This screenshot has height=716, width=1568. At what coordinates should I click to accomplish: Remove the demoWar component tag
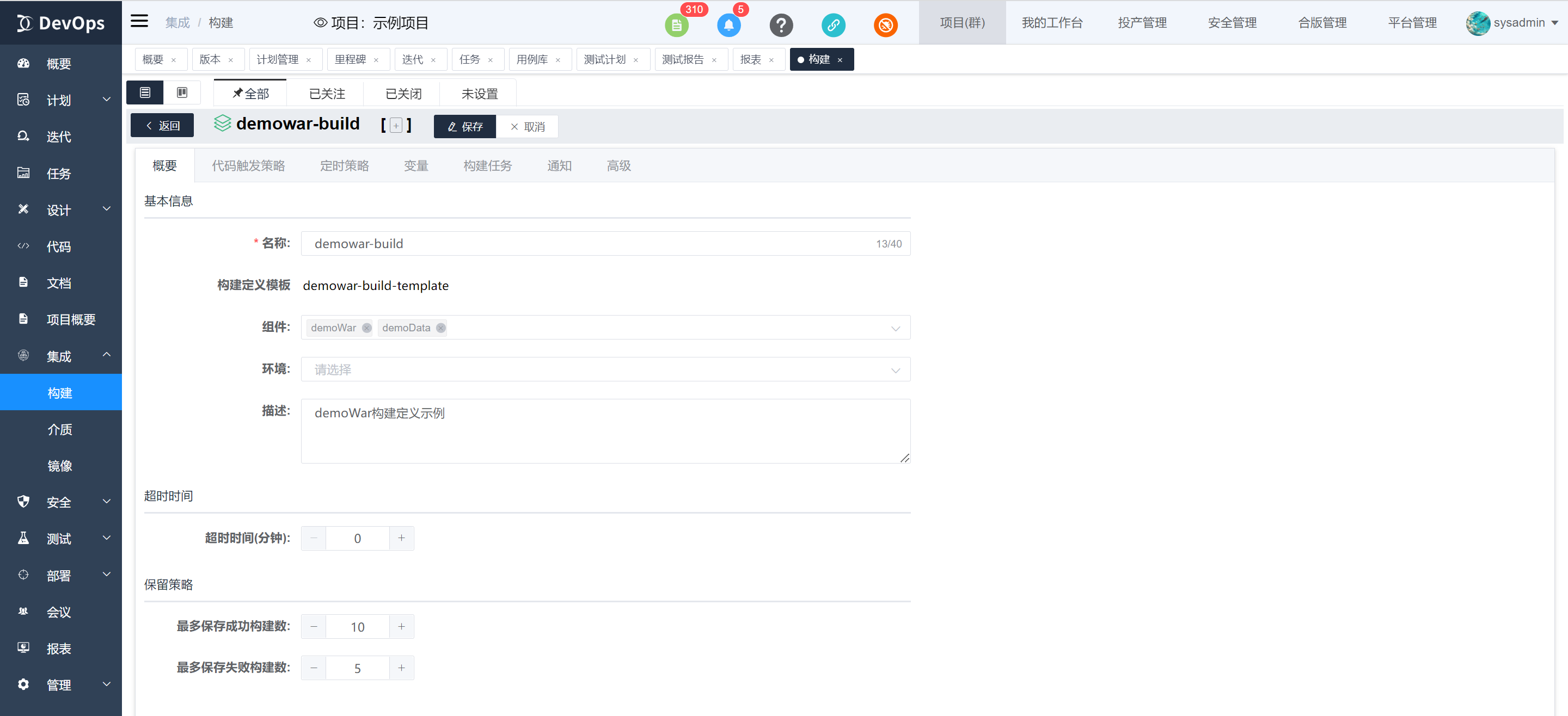[x=366, y=328]
